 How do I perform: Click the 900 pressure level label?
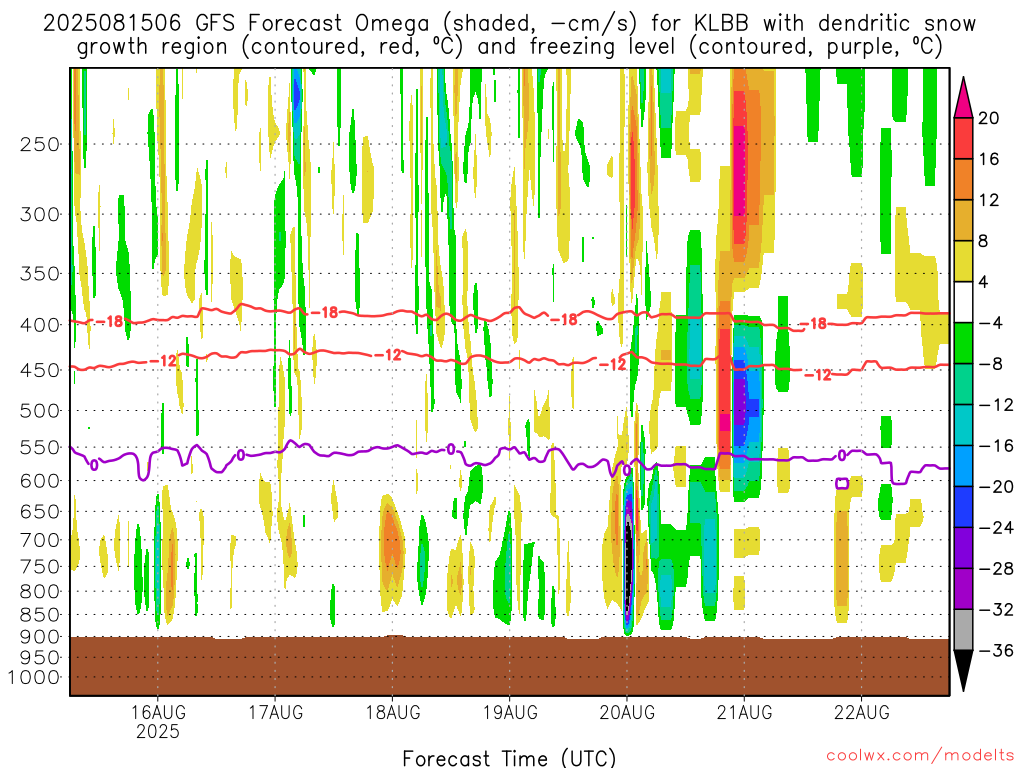click(x=40, y=637)
